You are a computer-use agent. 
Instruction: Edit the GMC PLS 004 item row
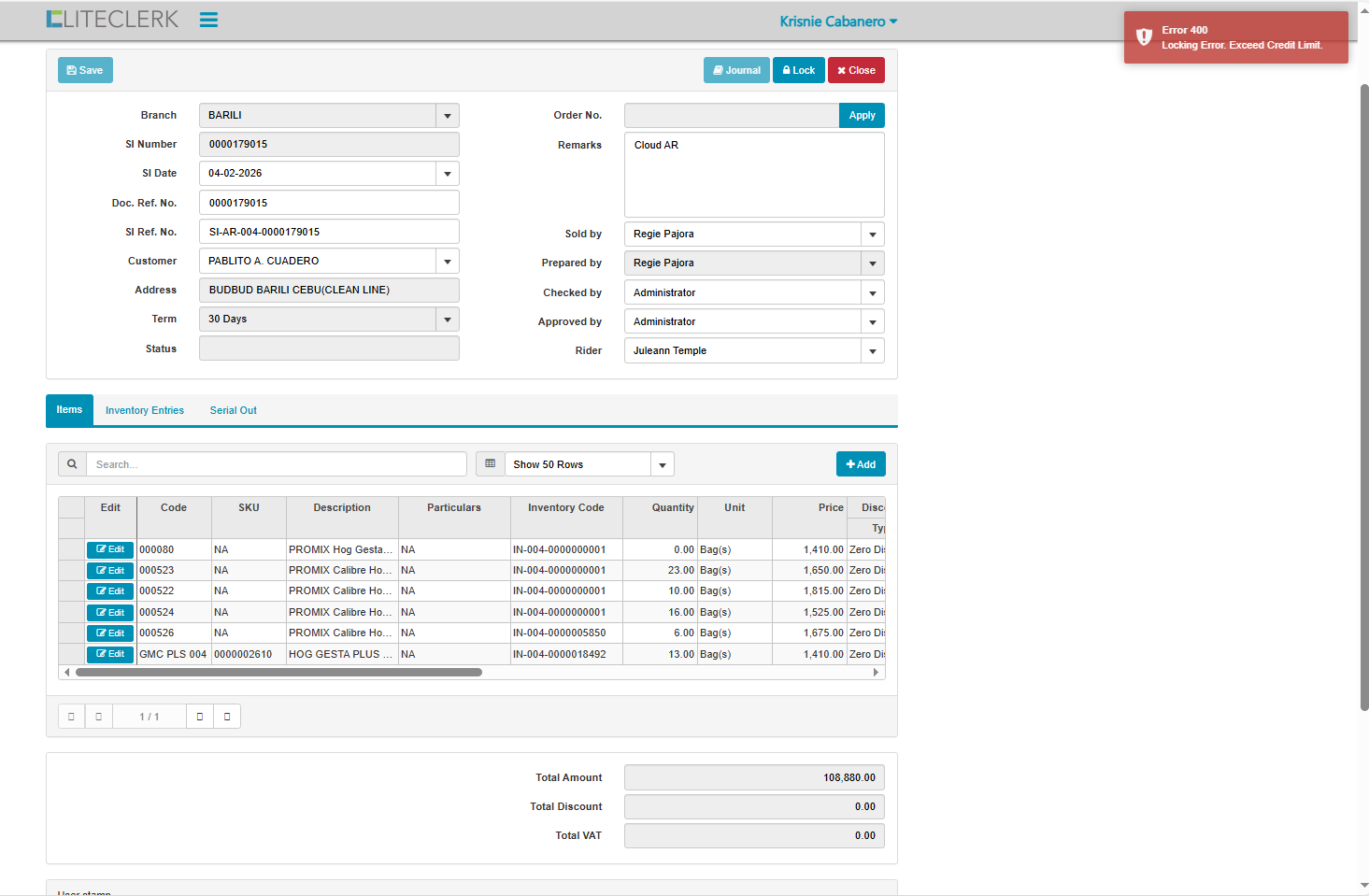click(110, 654)
